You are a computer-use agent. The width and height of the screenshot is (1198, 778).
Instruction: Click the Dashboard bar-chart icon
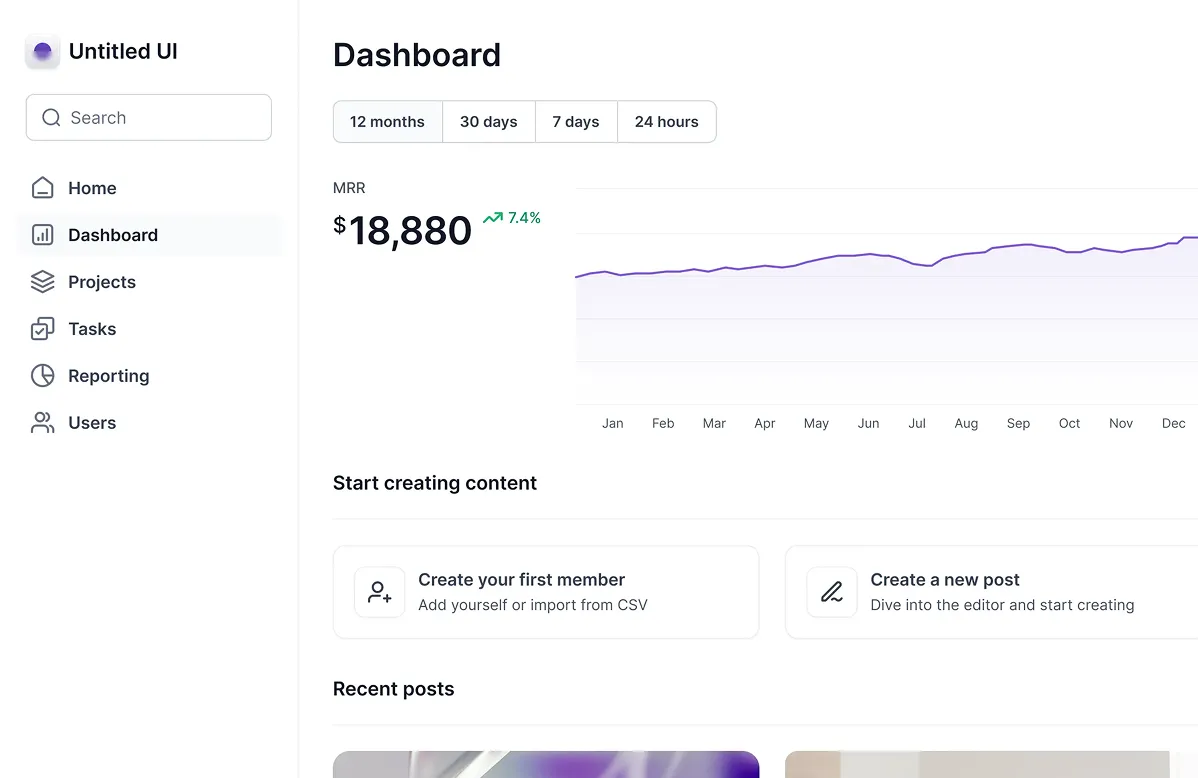click(x=43, y=235)
